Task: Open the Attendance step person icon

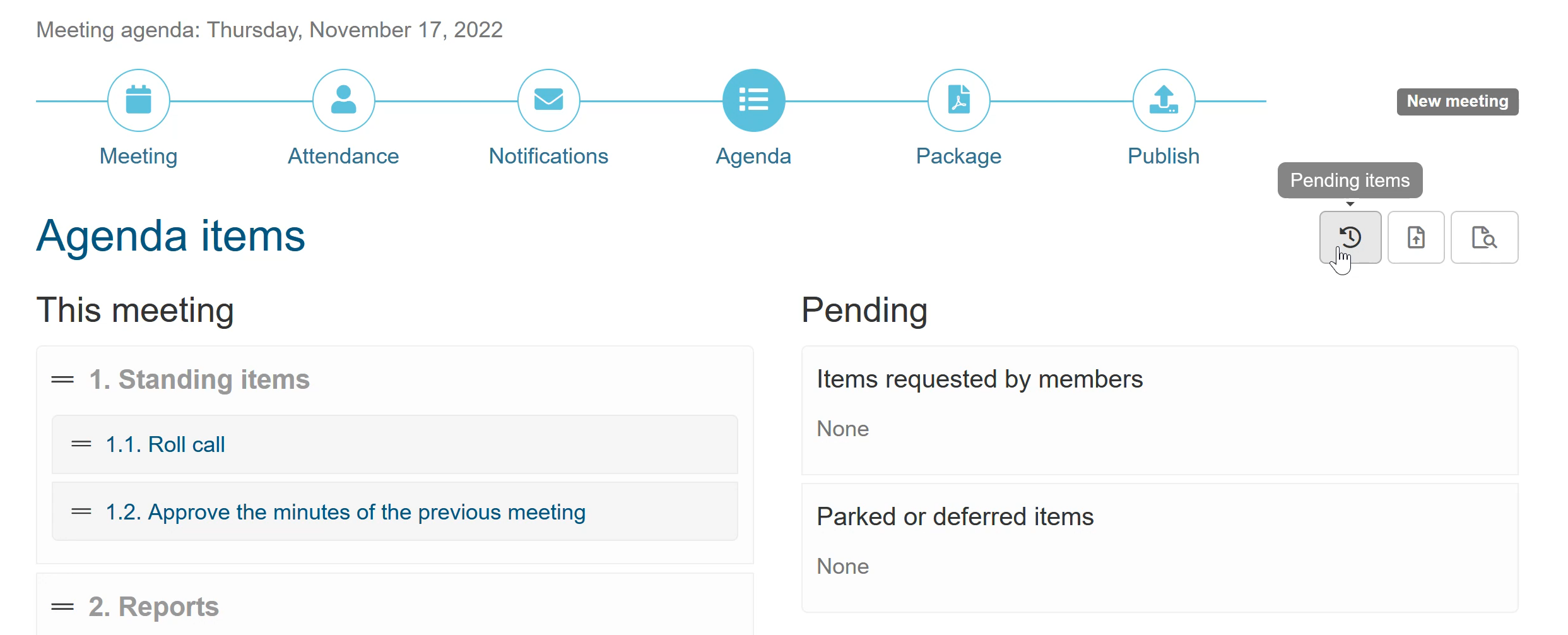Action: click(x=343, y=100)
